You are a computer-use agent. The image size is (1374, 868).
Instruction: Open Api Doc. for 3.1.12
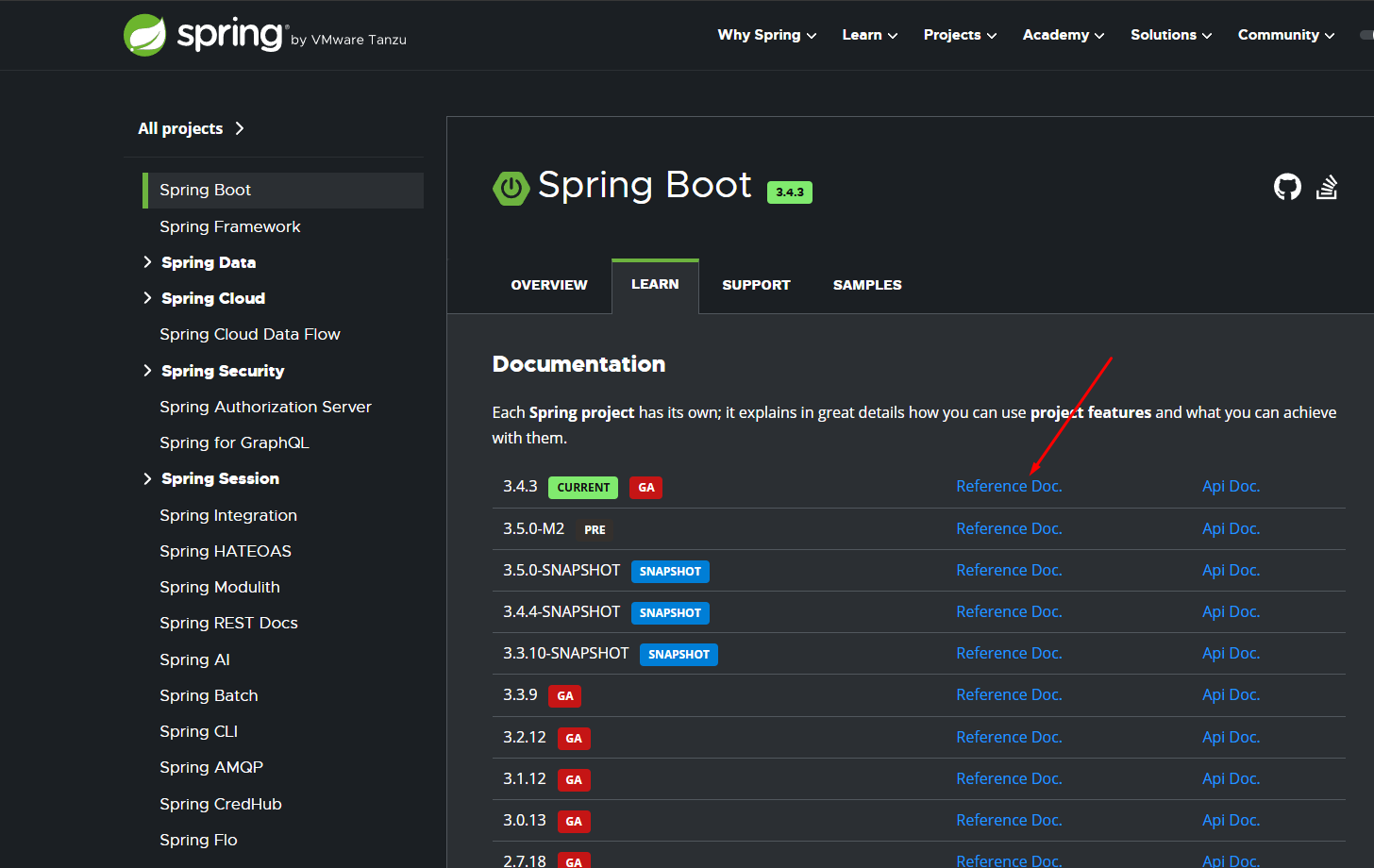(x=1231, y=778)
